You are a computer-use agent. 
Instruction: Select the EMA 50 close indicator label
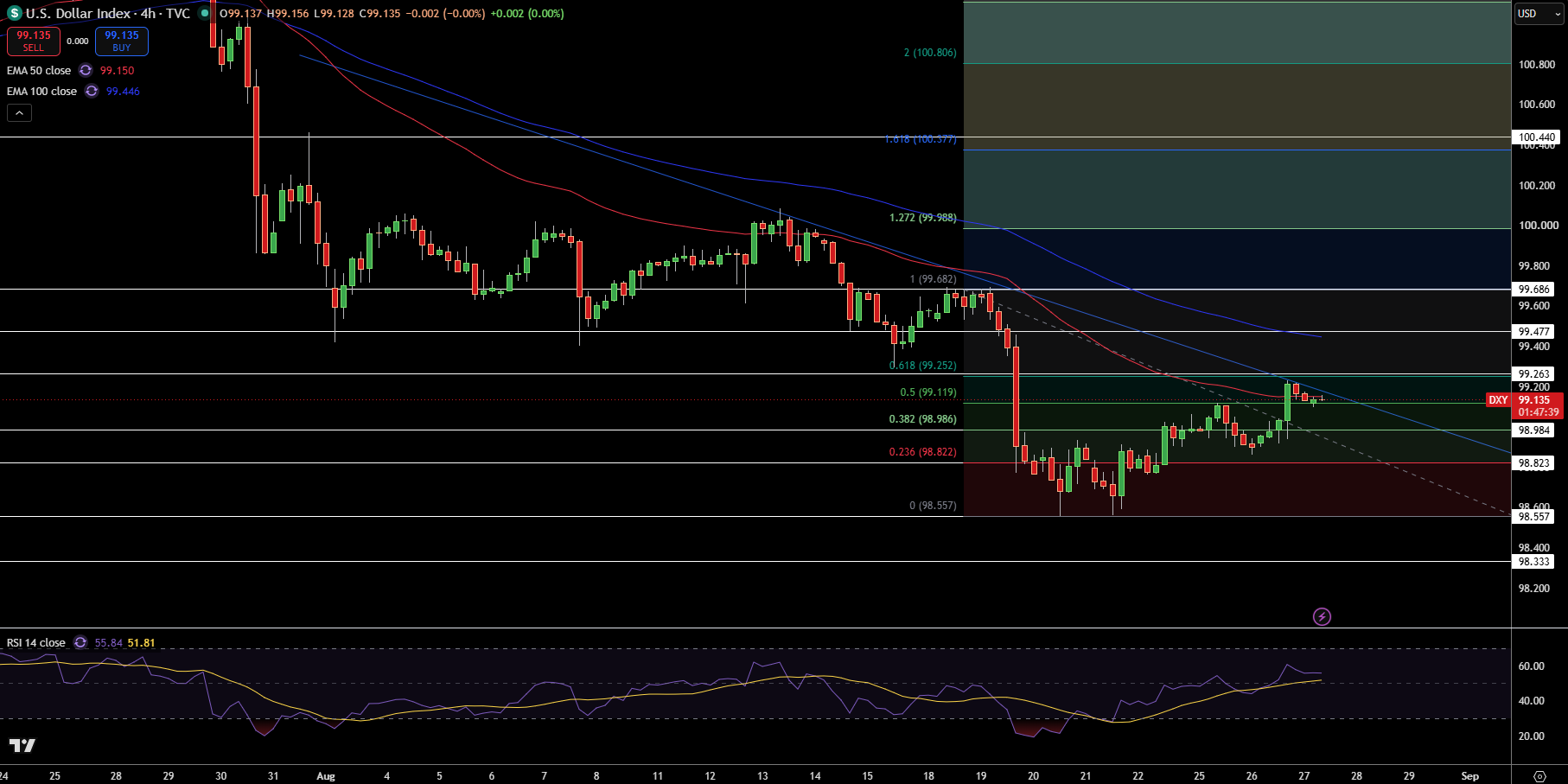[x=39, y=70]
